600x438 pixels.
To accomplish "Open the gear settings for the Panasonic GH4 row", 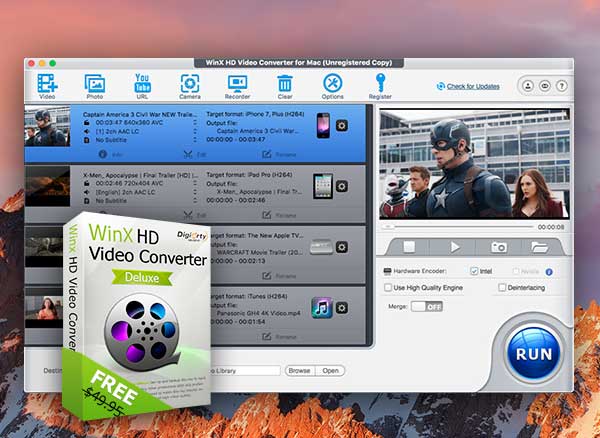I will click(x=342, y=308).
